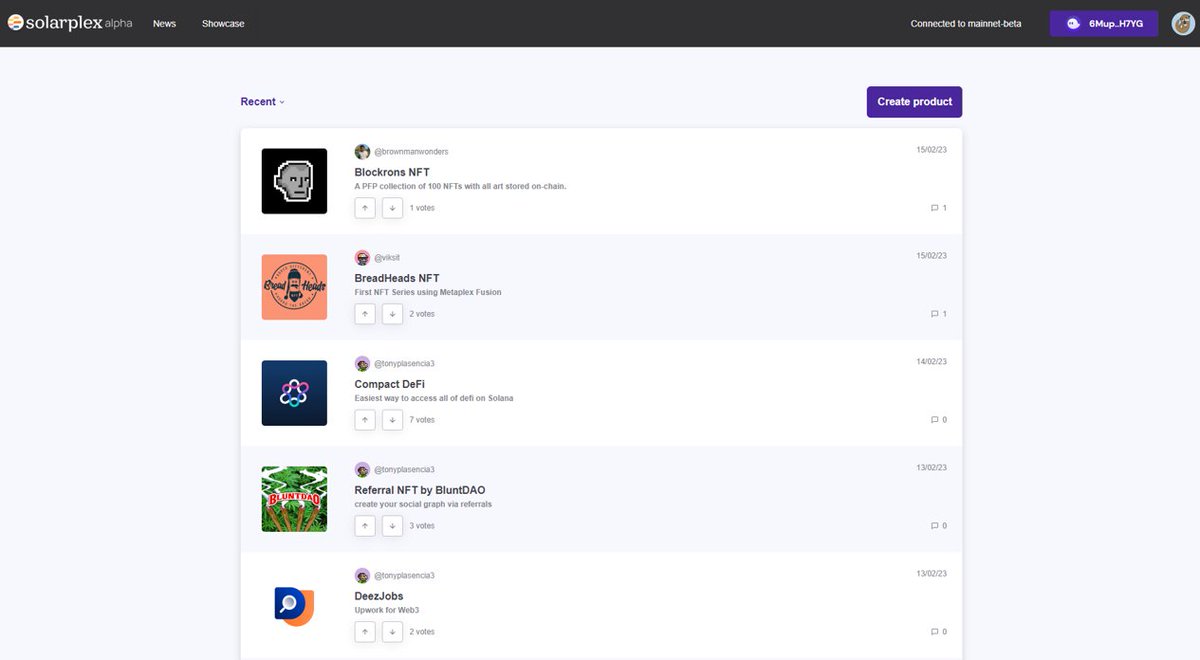
Task: Upvote BreadHeads NFT
Action: click(x=365, y=314)
